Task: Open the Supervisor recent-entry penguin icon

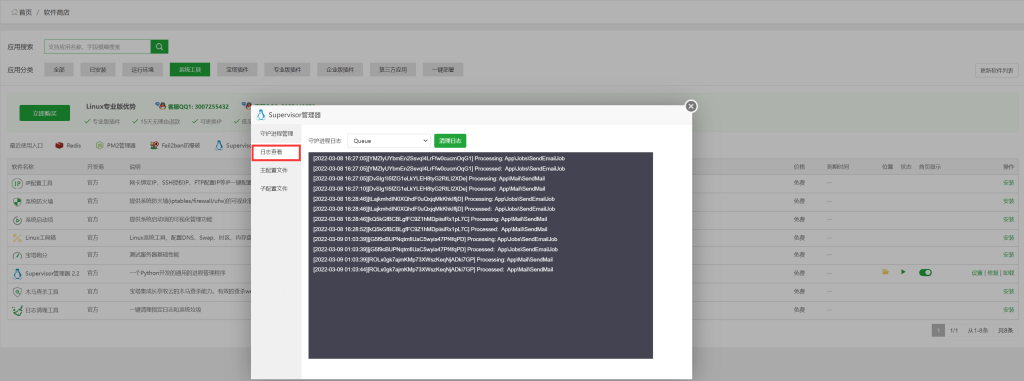Action: tap(219, 145)
